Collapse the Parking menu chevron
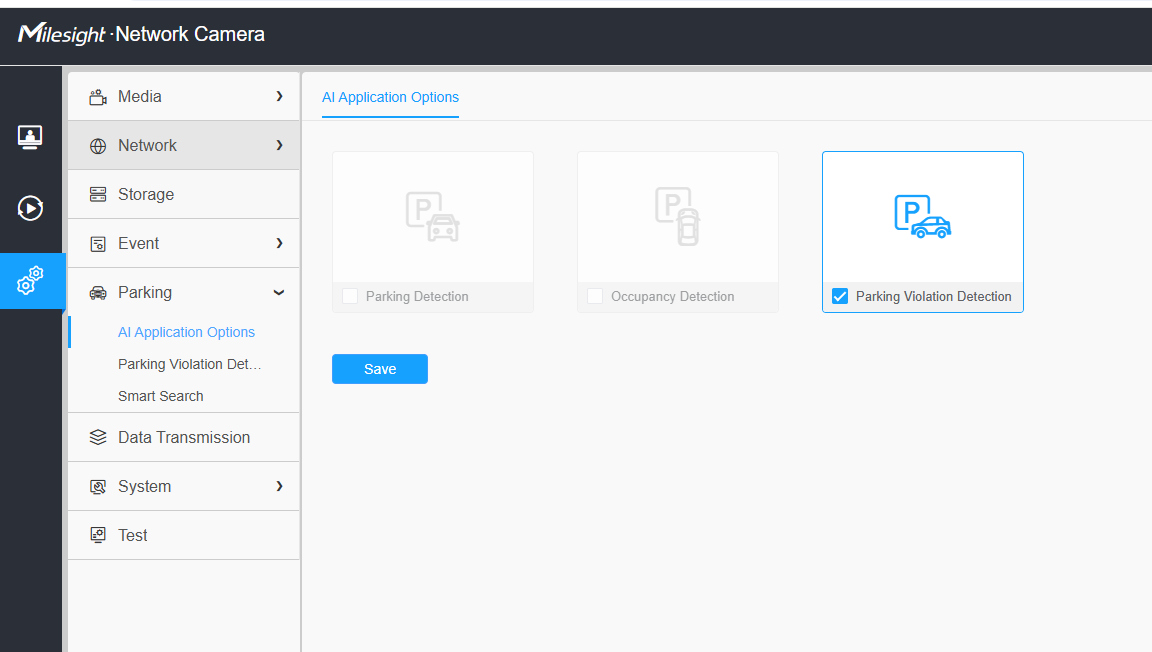 tap(279, 293)
